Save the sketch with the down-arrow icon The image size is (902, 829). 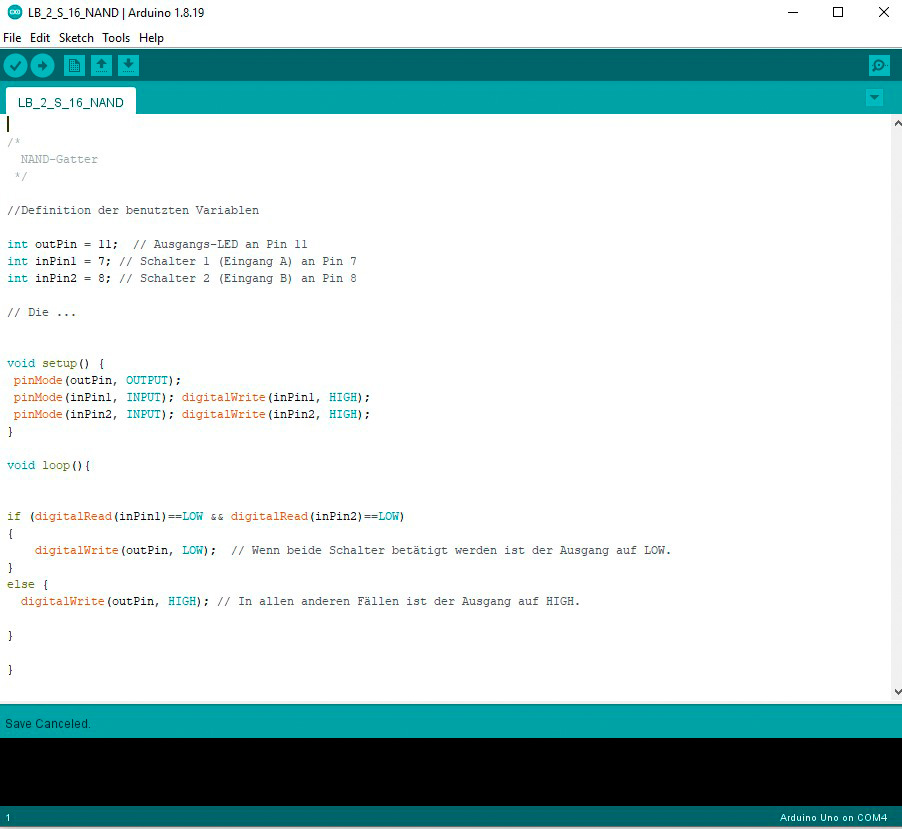point(128,66)
